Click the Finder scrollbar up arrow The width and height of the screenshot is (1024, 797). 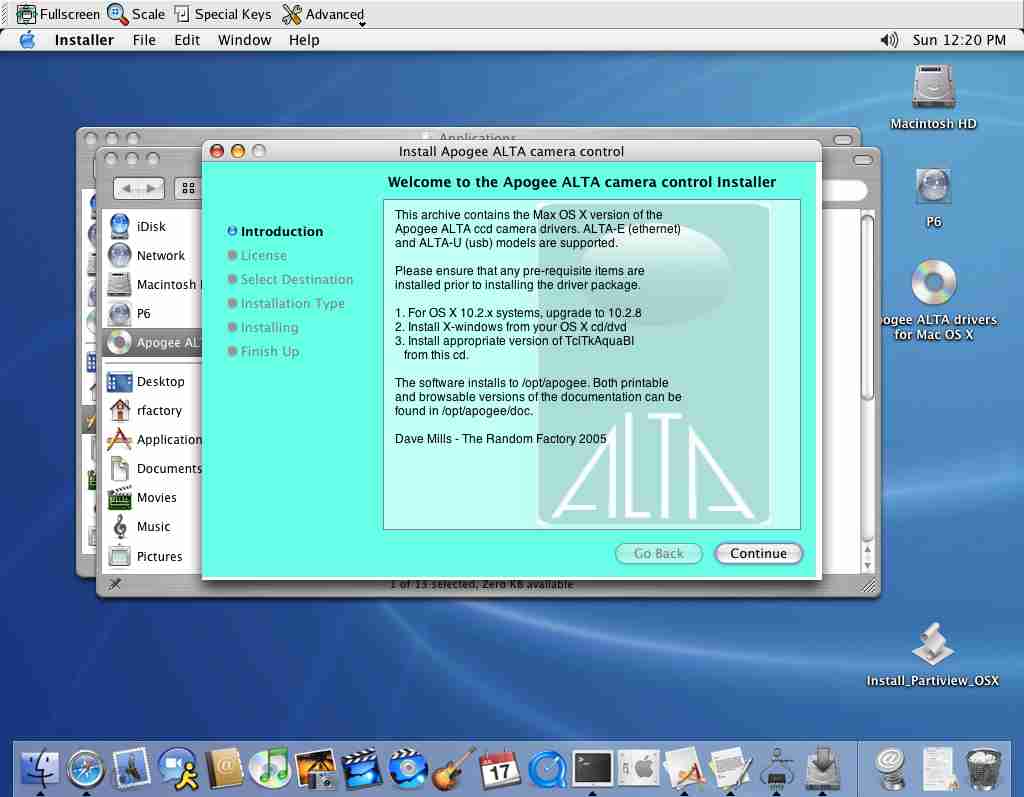tap(867, 551)
